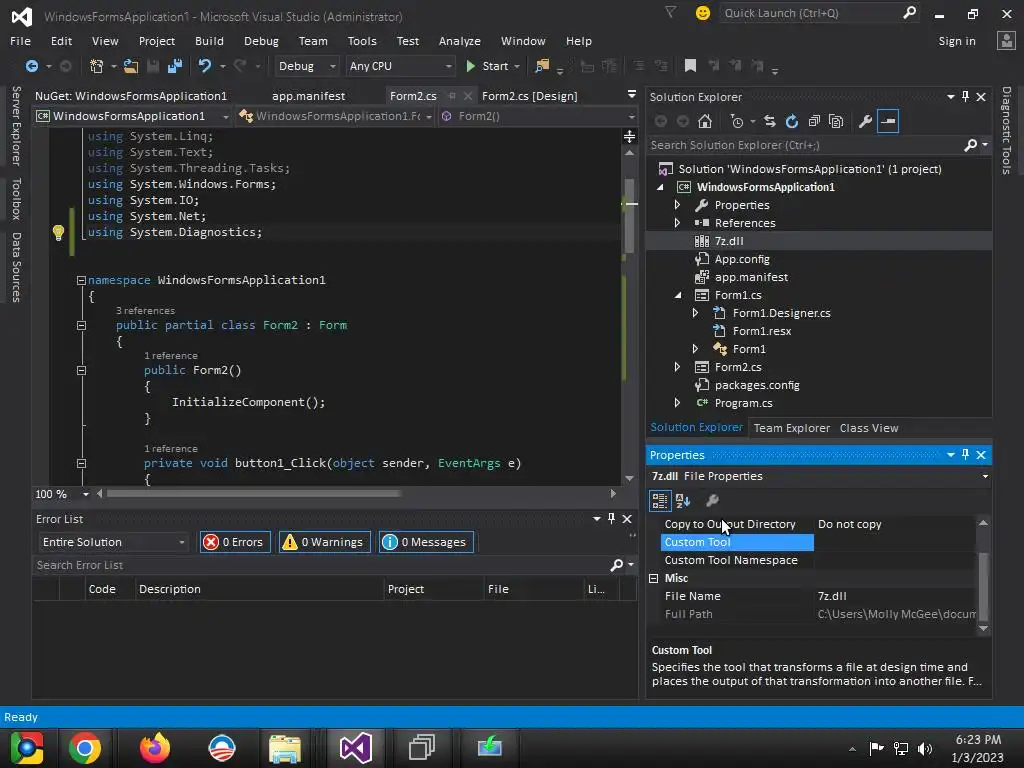The image size is (1024, 768).
Task: Sort properties alphabetically
Action: pos(683,501)
